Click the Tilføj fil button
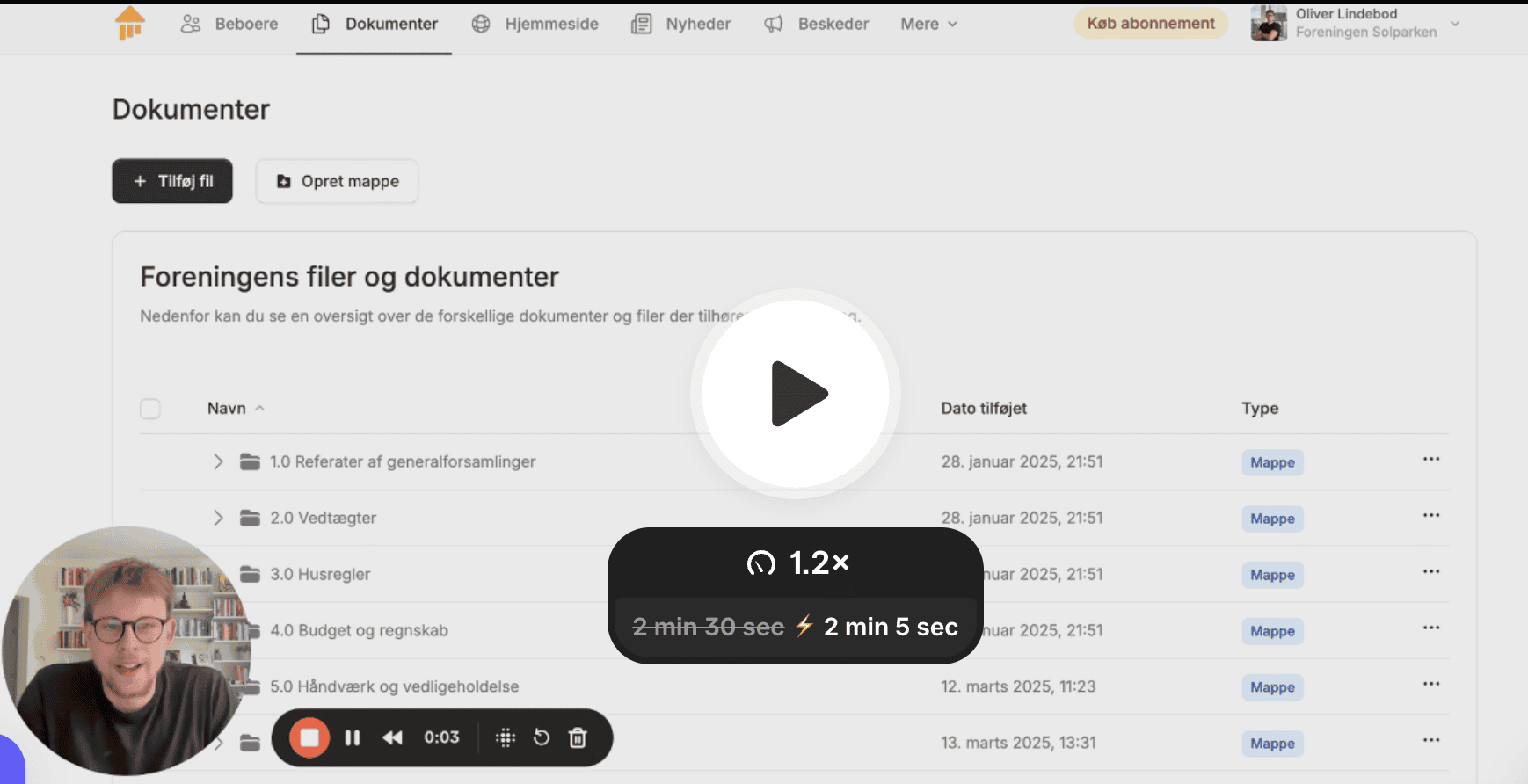The height and width of the screenshot is (784, 1528). click(x=172, y=181)
